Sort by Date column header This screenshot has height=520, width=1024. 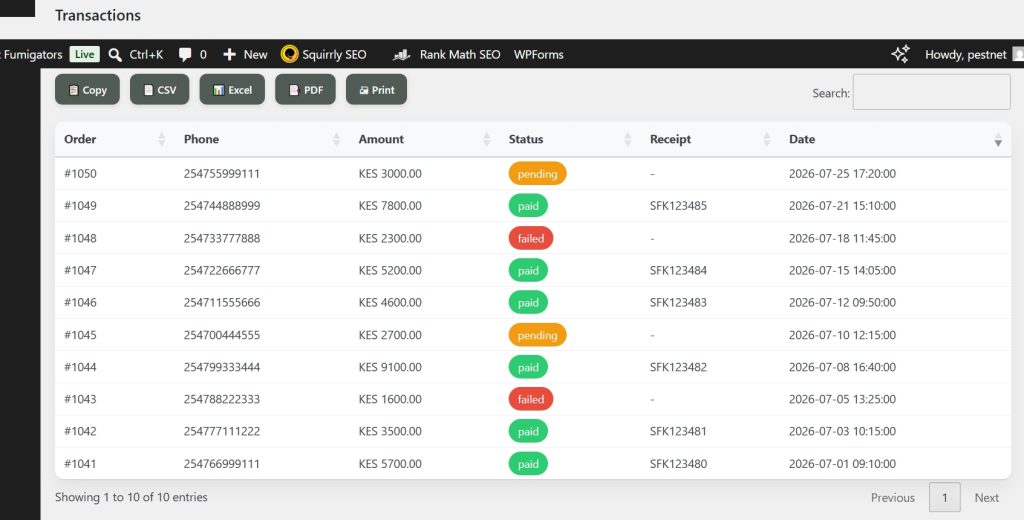[x=895, y=139]
